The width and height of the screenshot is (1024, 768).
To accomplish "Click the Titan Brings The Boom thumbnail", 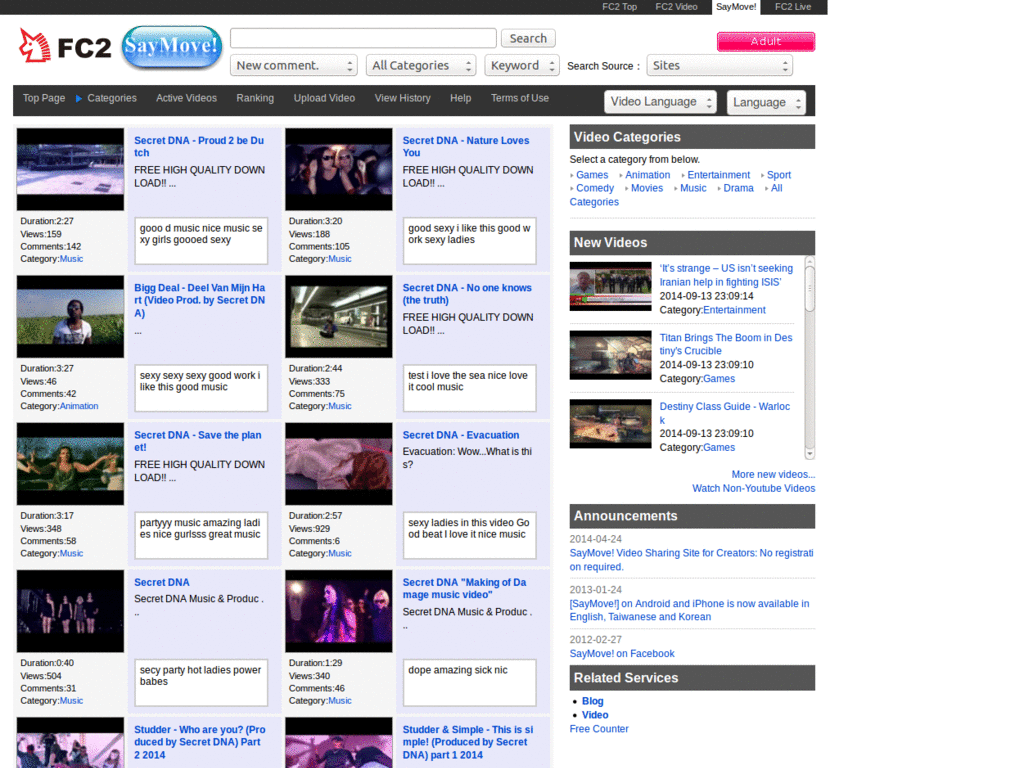I will (x=610, y=355).
